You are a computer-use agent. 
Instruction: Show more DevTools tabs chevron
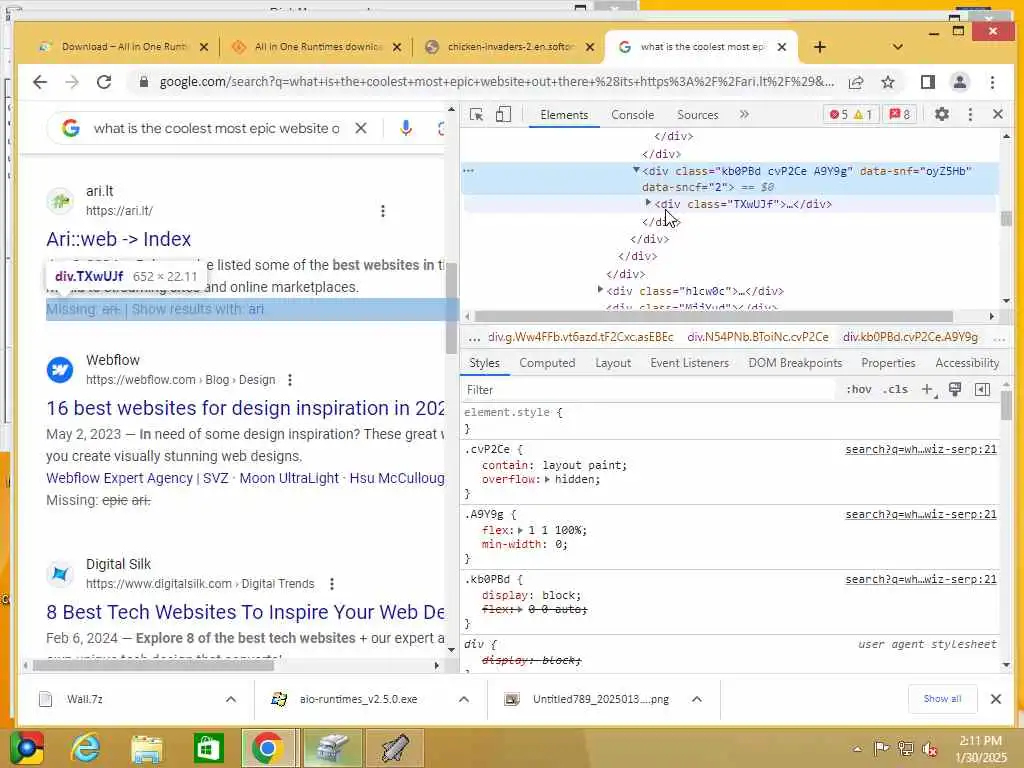tap(744, 114)
